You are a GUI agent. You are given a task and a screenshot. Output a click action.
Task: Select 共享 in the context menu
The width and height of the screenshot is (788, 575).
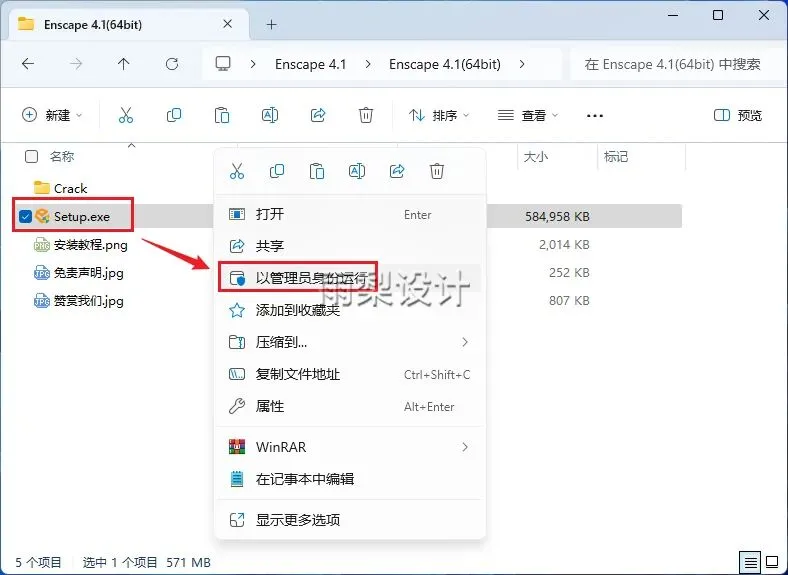click(x=350, y=246)
